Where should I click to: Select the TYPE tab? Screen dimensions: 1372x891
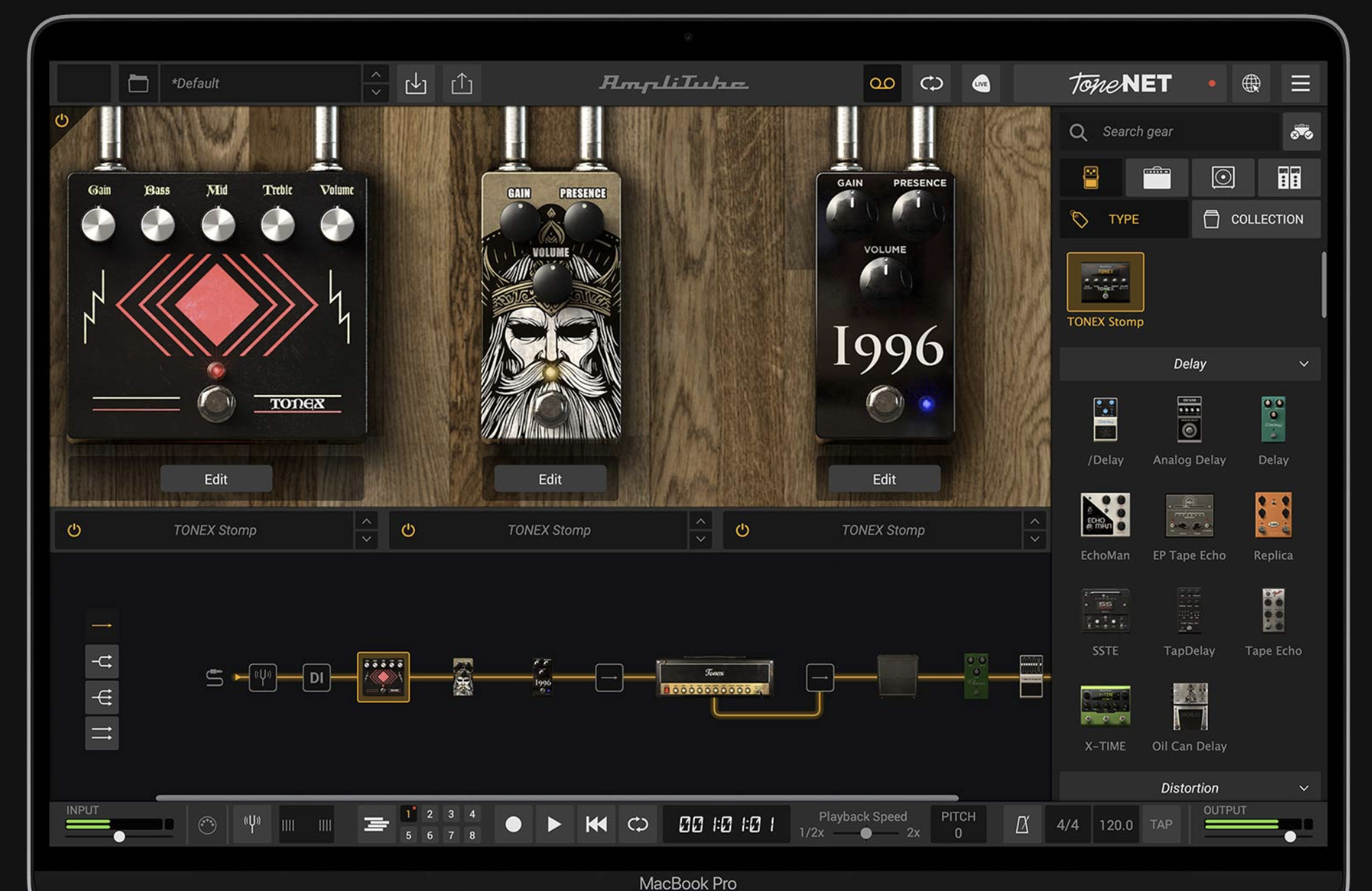point(1123,219)
